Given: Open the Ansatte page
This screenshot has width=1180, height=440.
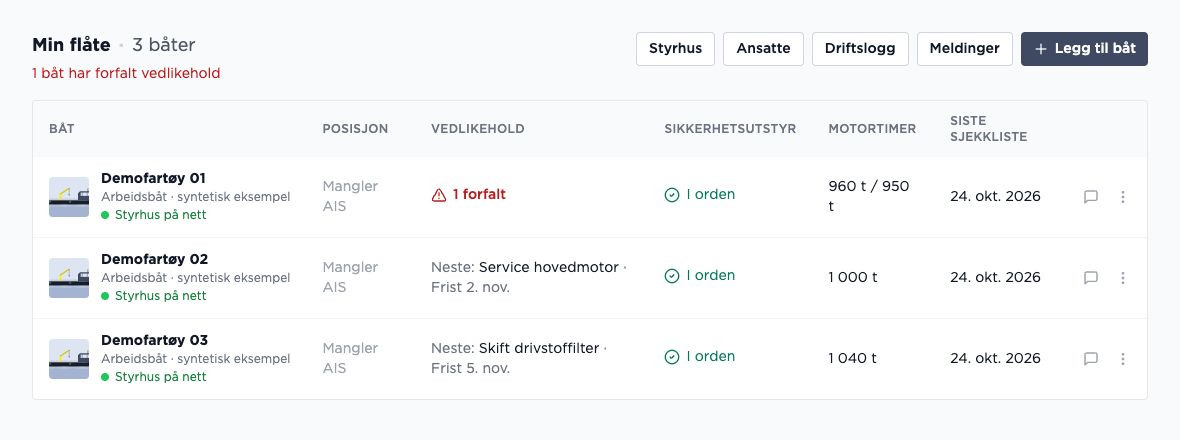Looking at the screenshot, I should (763, 49).
